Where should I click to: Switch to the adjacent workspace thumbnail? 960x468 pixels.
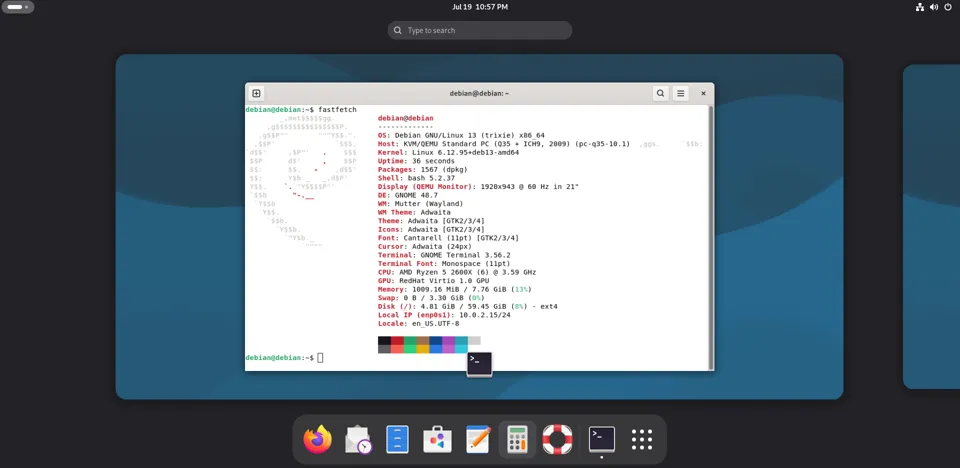931,227
